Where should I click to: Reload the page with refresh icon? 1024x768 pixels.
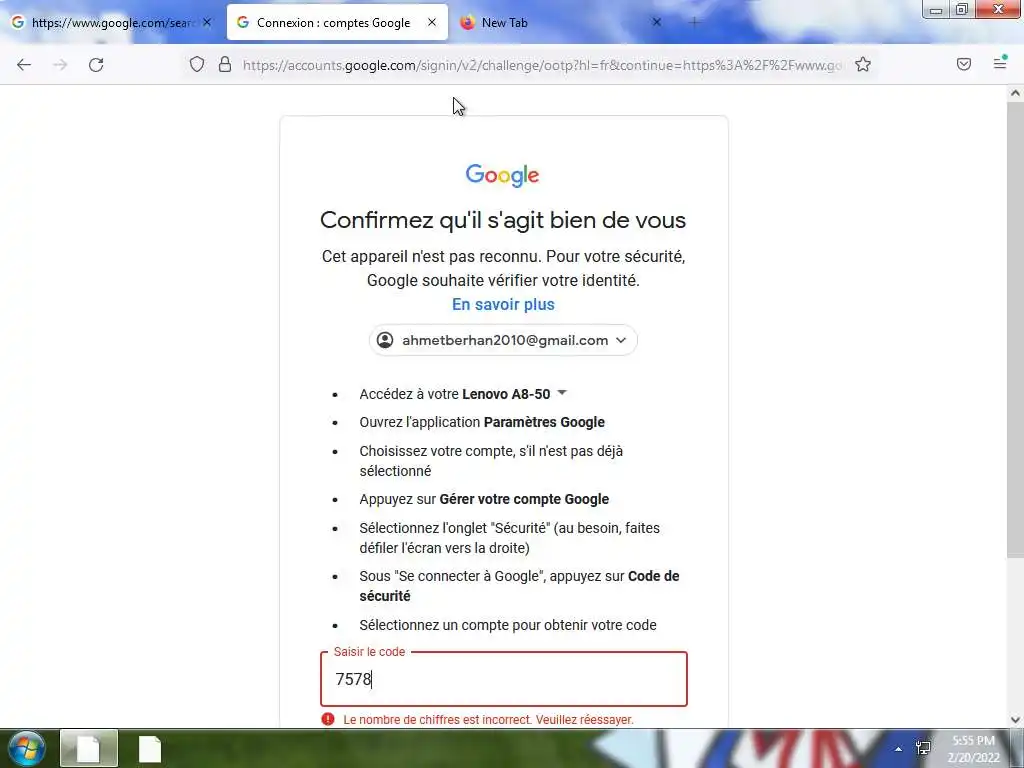click(96, 65)
